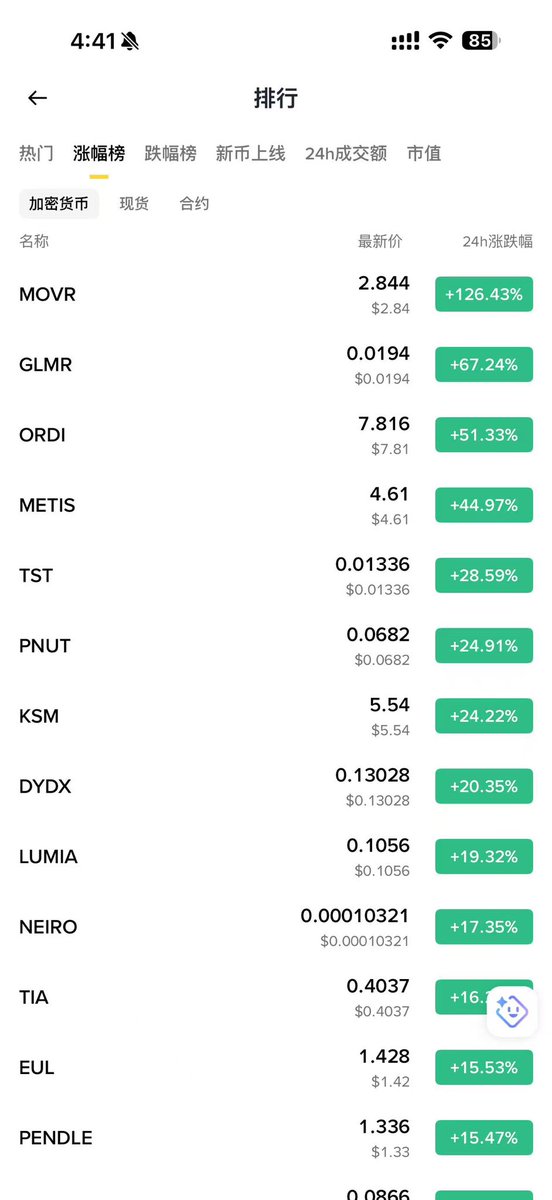The height and width of the screenshot is (1200, 552).
Task: Sort by the 最新价 column header
Action: (x=380, y=242)
